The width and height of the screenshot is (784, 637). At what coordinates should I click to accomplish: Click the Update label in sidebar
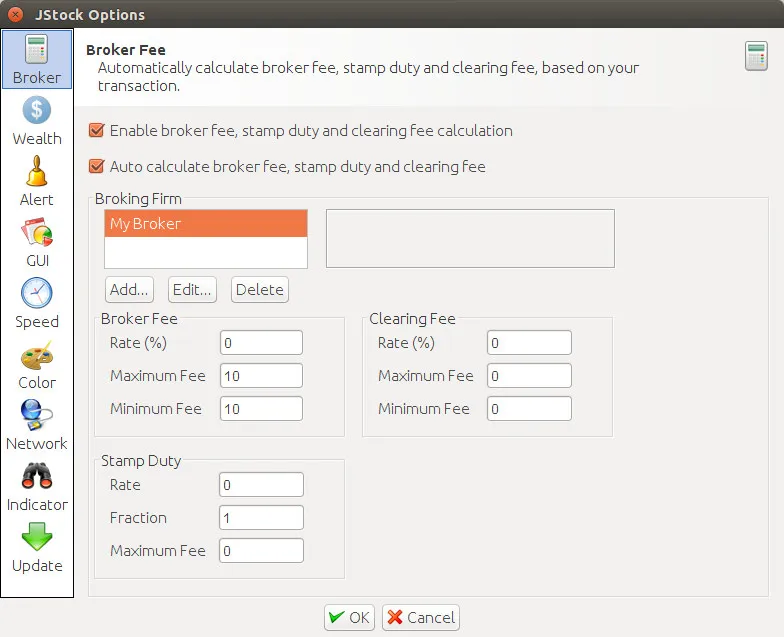[x=37, y=566]
